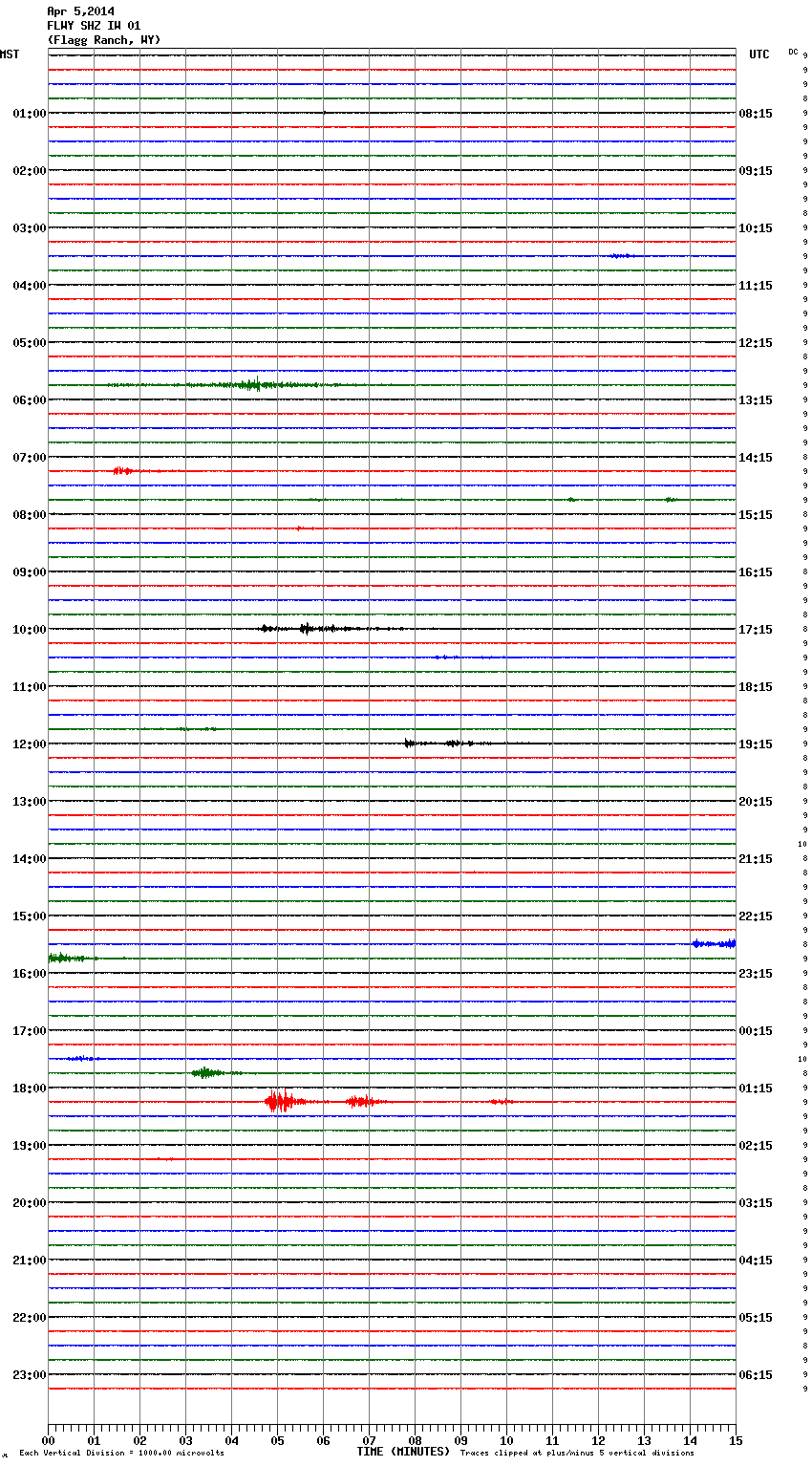Click the MST timezone label
The height and width of the screenshot is (1466, 812).
(x=10, y=54)
